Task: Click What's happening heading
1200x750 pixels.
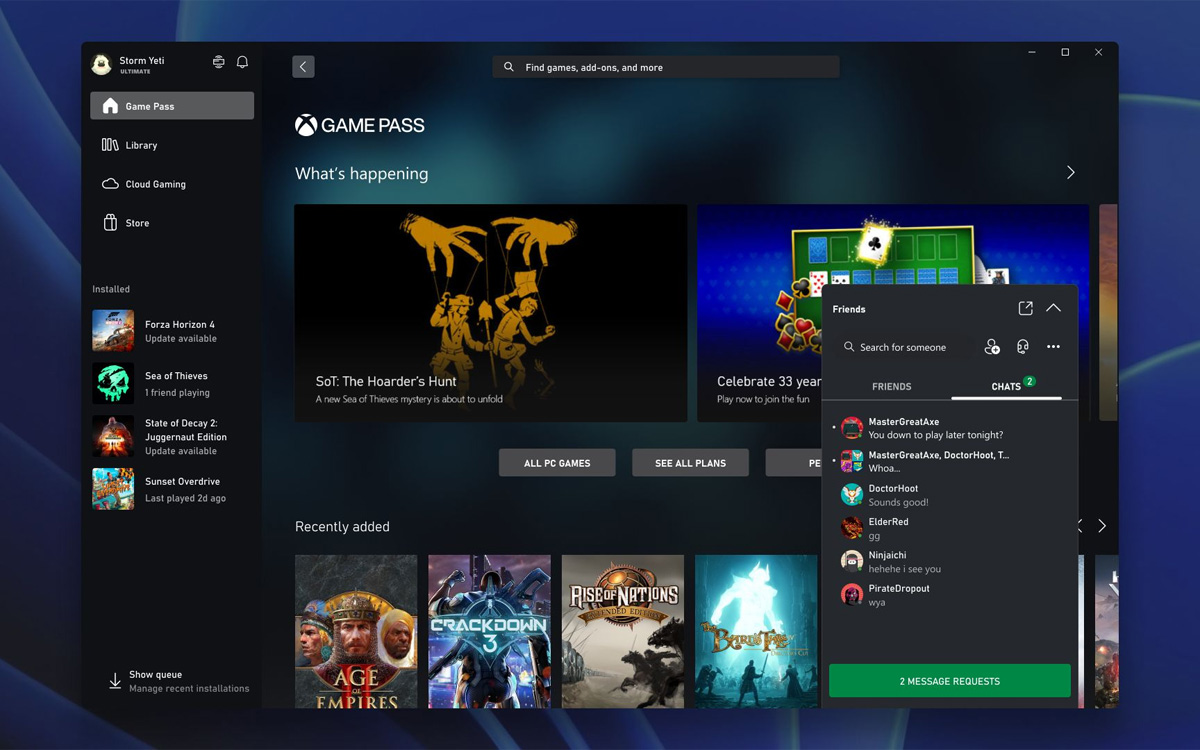Action: (361, 174)
